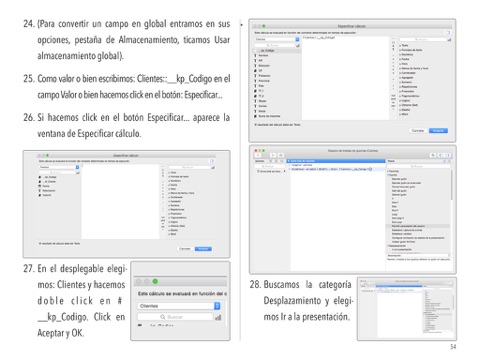Screen dimensions: 480x360
Task: Click T type icon beside Nombre field
Action: click(x=256, y=56)
